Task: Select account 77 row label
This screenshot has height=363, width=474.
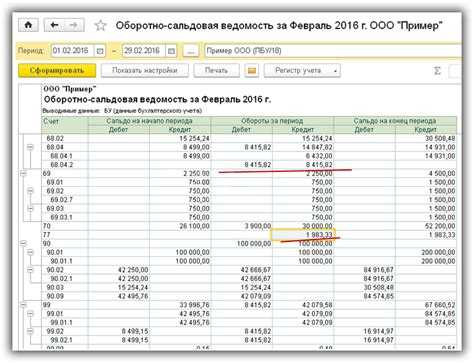Action: tap(46, 235)
